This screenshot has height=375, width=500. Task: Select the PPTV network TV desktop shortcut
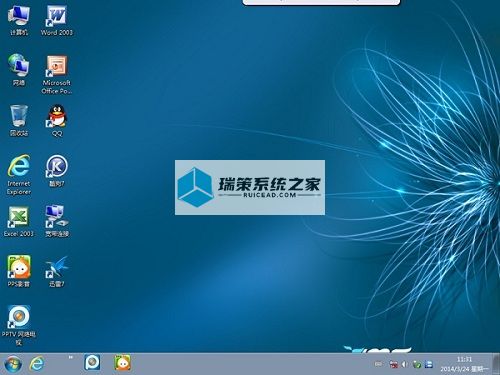(x=19, y=325)
